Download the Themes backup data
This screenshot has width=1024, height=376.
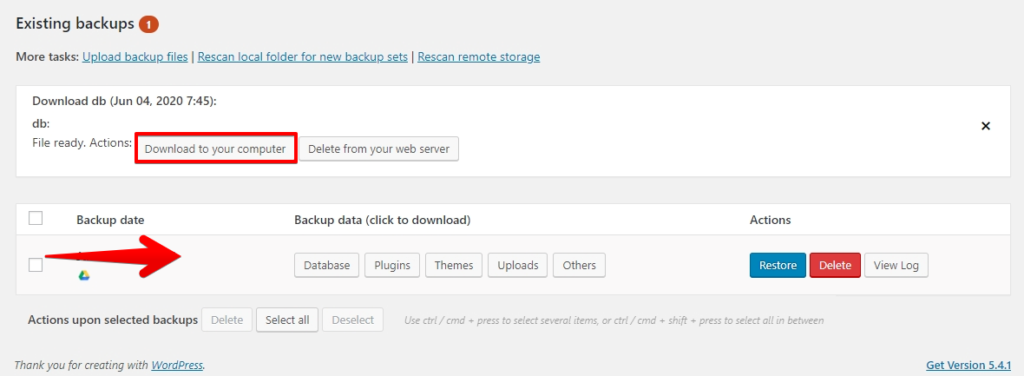tap(454, 266)
